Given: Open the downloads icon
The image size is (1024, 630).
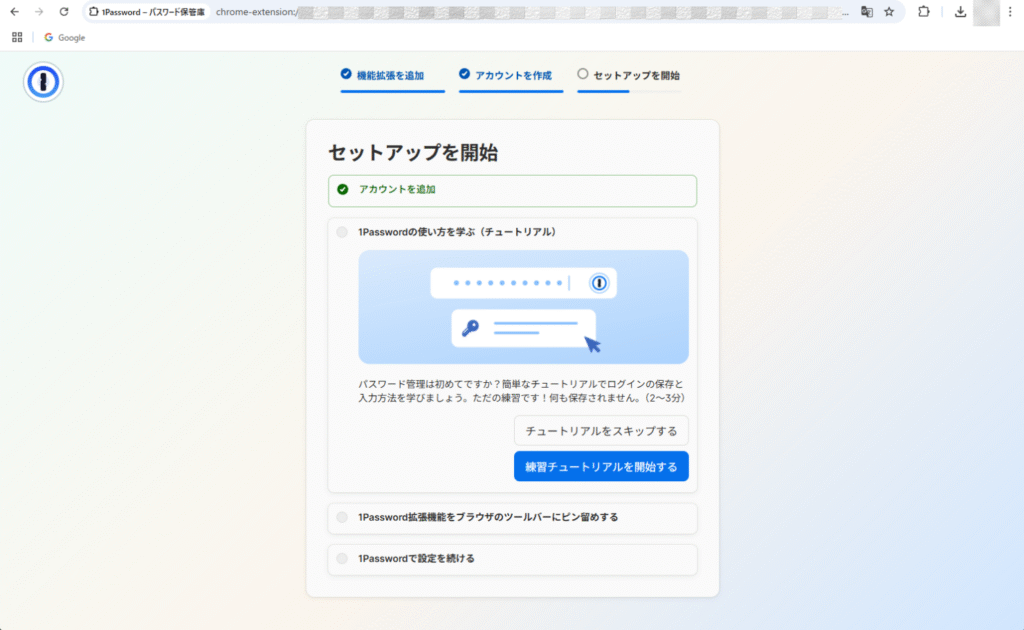Looking at the screenshot, I should tap(960, 12).
